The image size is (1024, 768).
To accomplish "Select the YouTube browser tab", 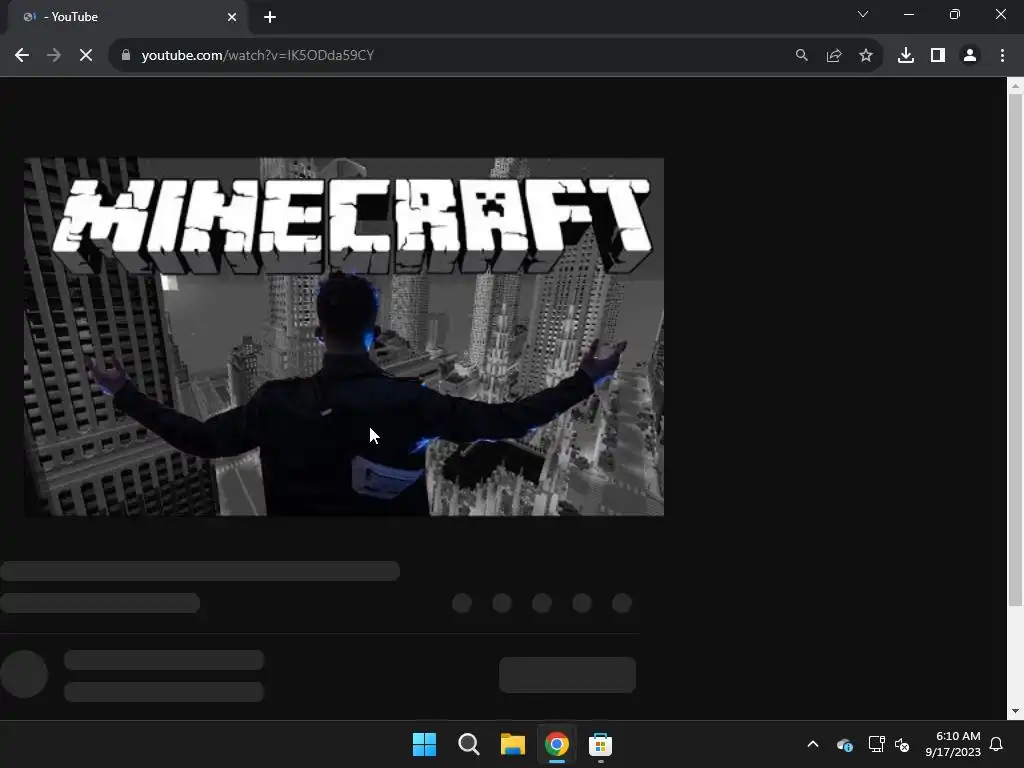I will tap(127, 17).
